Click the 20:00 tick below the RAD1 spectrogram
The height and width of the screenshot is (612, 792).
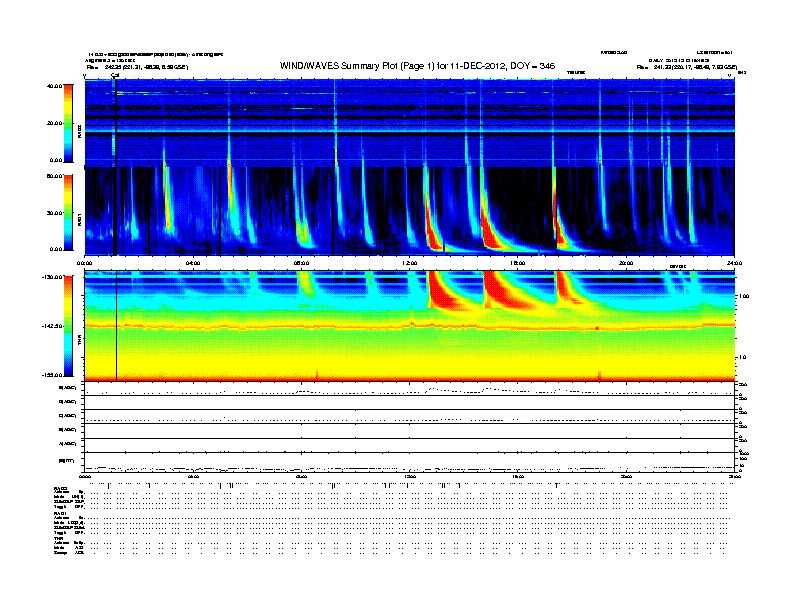[626, 263]
